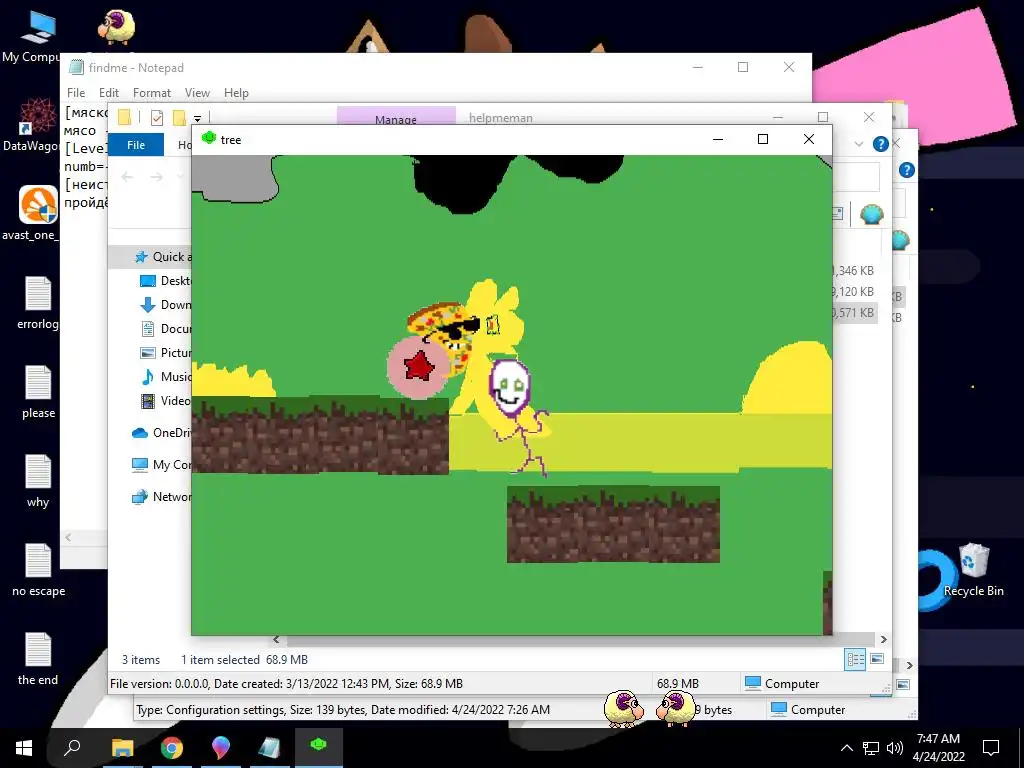
Task: Click the green tree app on taskbar
Action: [x=318, y=748]
